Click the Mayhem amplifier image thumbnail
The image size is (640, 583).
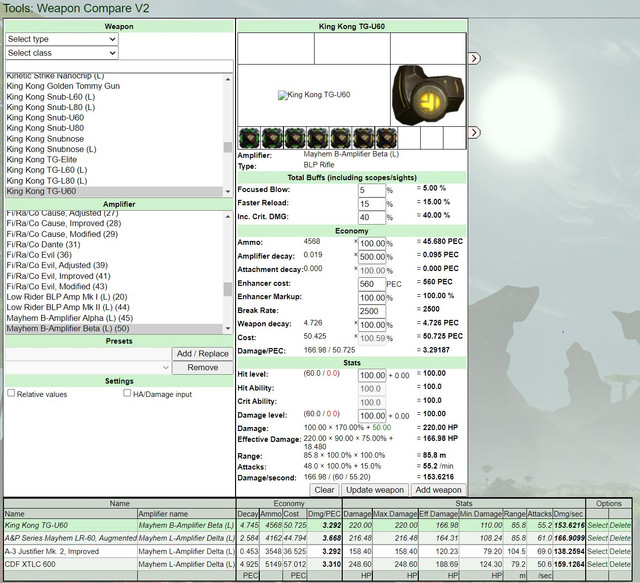coord(427,94)
